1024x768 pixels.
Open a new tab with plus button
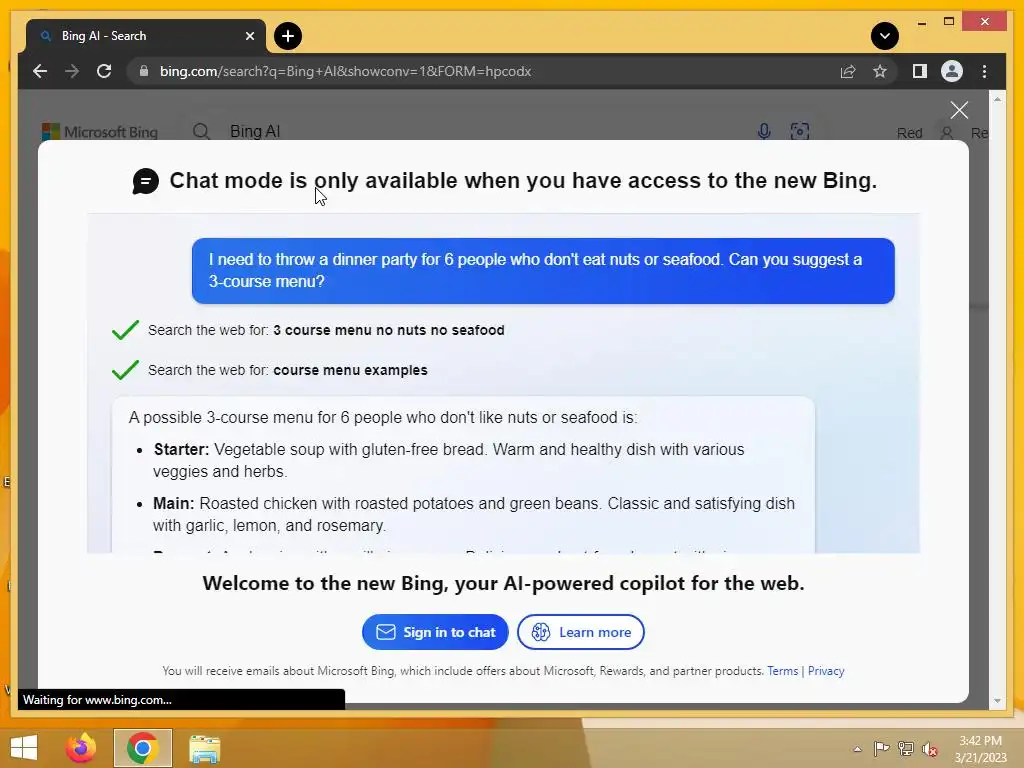pyautogui.click(x=288, y=36)
